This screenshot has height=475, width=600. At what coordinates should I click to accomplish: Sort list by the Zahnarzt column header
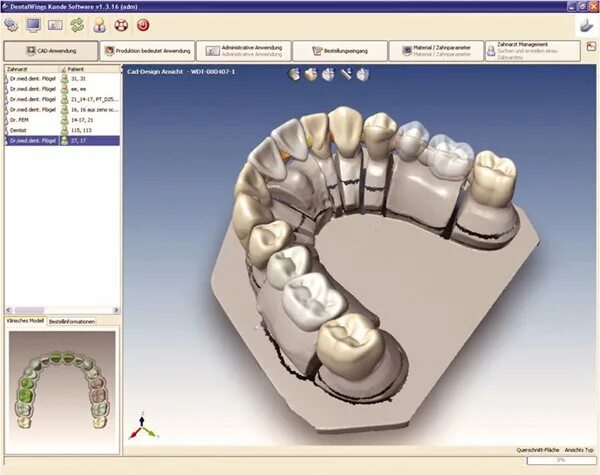32,69
